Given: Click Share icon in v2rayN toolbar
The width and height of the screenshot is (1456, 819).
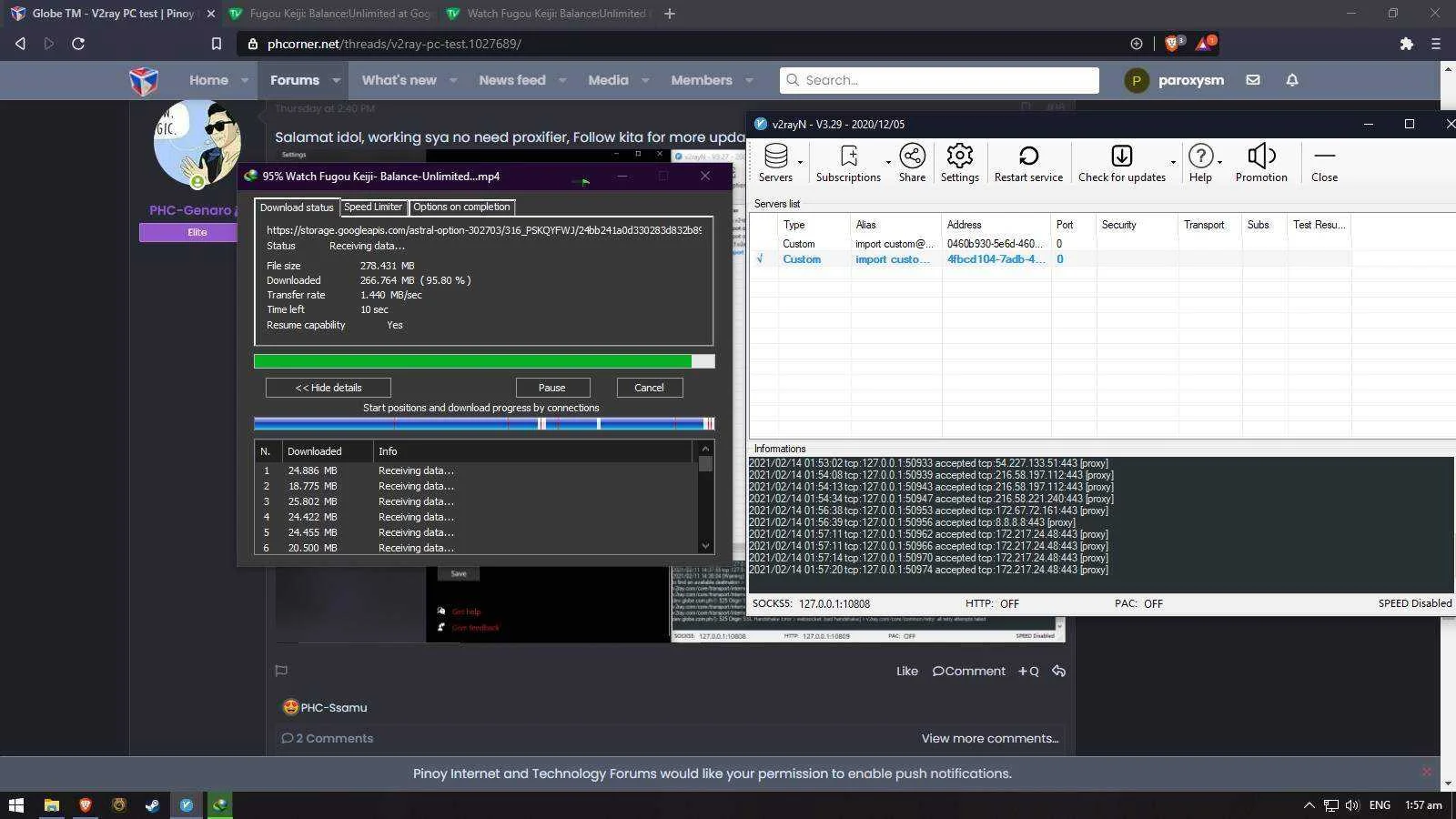Looking at the screenshot, I should pos(912,164).
